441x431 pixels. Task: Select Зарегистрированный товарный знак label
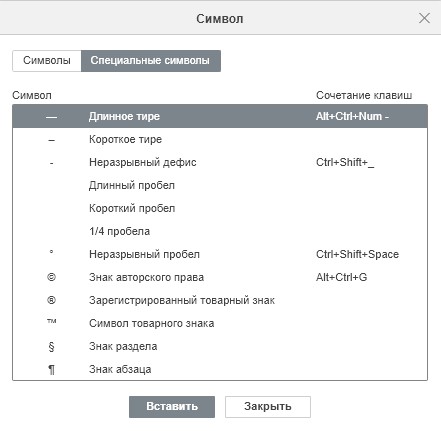[x=182, y=300]
